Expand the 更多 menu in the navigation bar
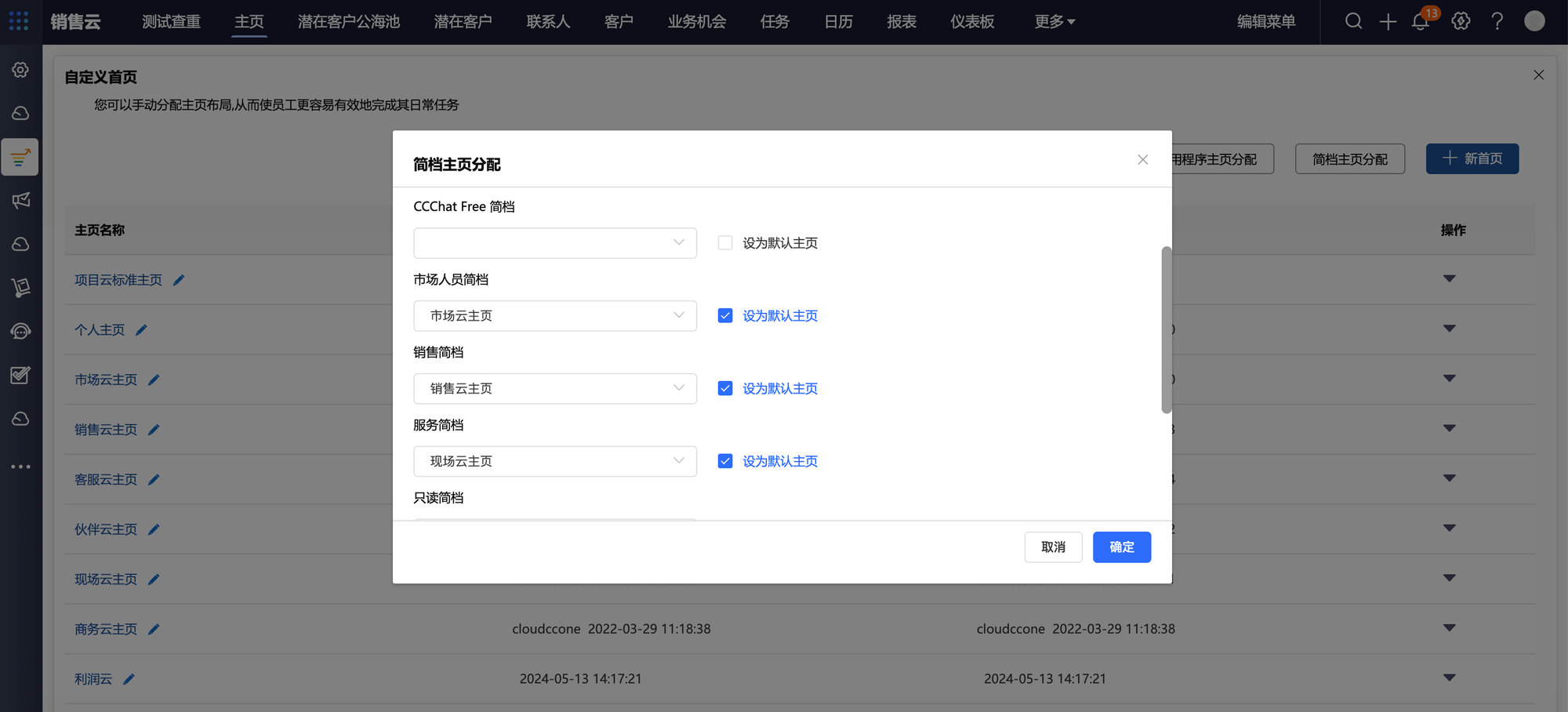 click(x=1054, y=22)
